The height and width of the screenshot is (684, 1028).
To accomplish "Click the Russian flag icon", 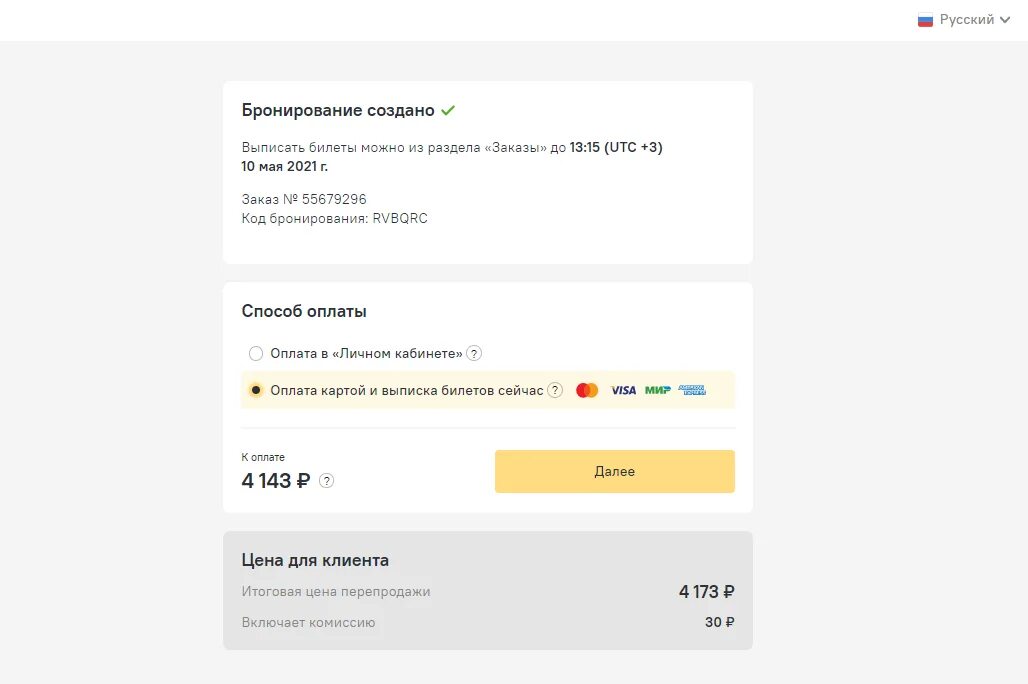I will [925, 20].
